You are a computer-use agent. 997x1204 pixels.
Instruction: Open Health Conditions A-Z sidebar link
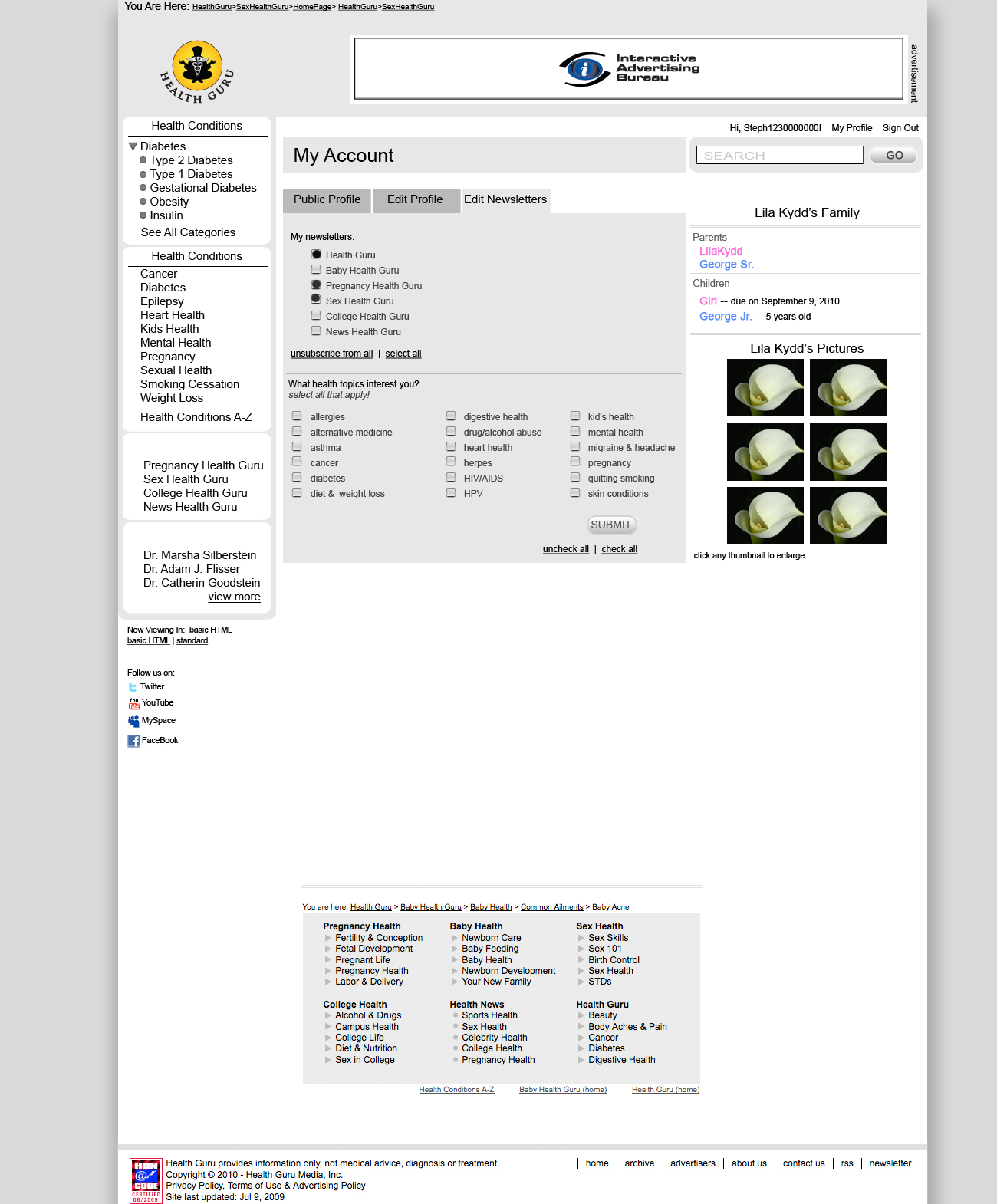point(196,417)
